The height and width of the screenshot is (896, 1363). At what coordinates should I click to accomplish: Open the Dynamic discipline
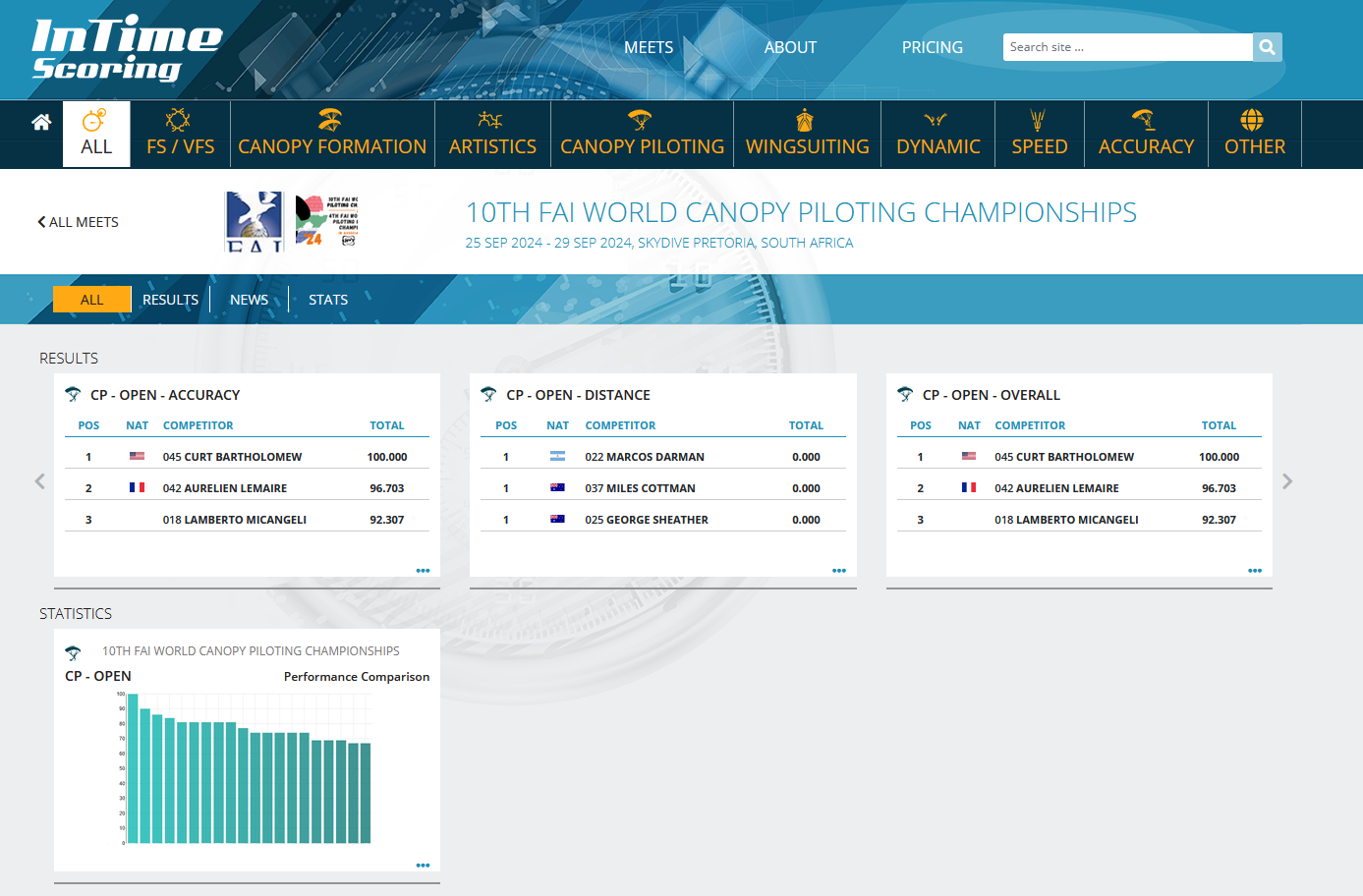click(938, 135)
